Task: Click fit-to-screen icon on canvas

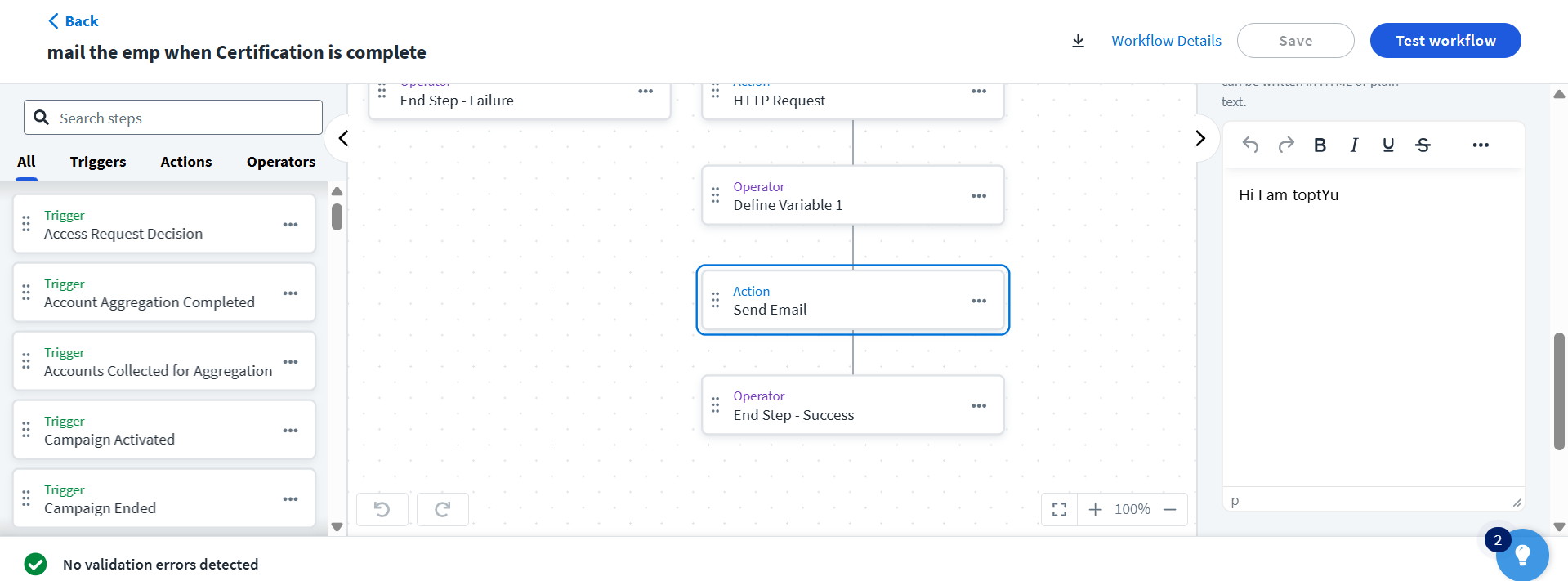Action: pyautogui.click(x=1060, y=509)
